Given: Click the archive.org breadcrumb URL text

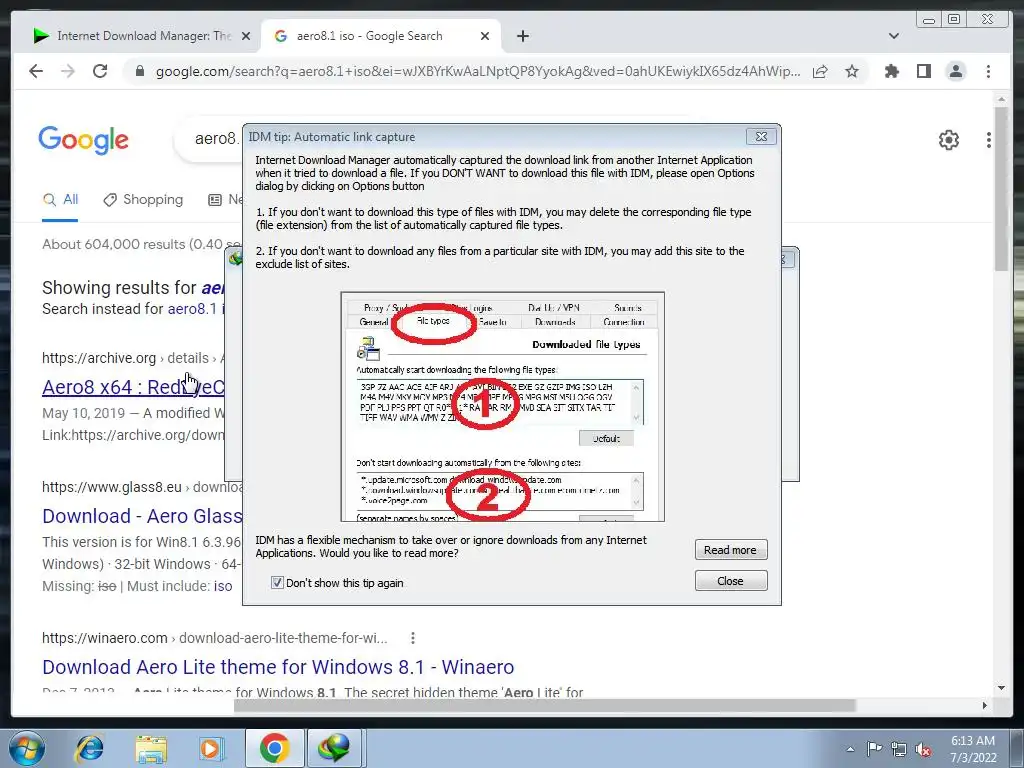Looking at the screenshot, I should click(133, 358).
